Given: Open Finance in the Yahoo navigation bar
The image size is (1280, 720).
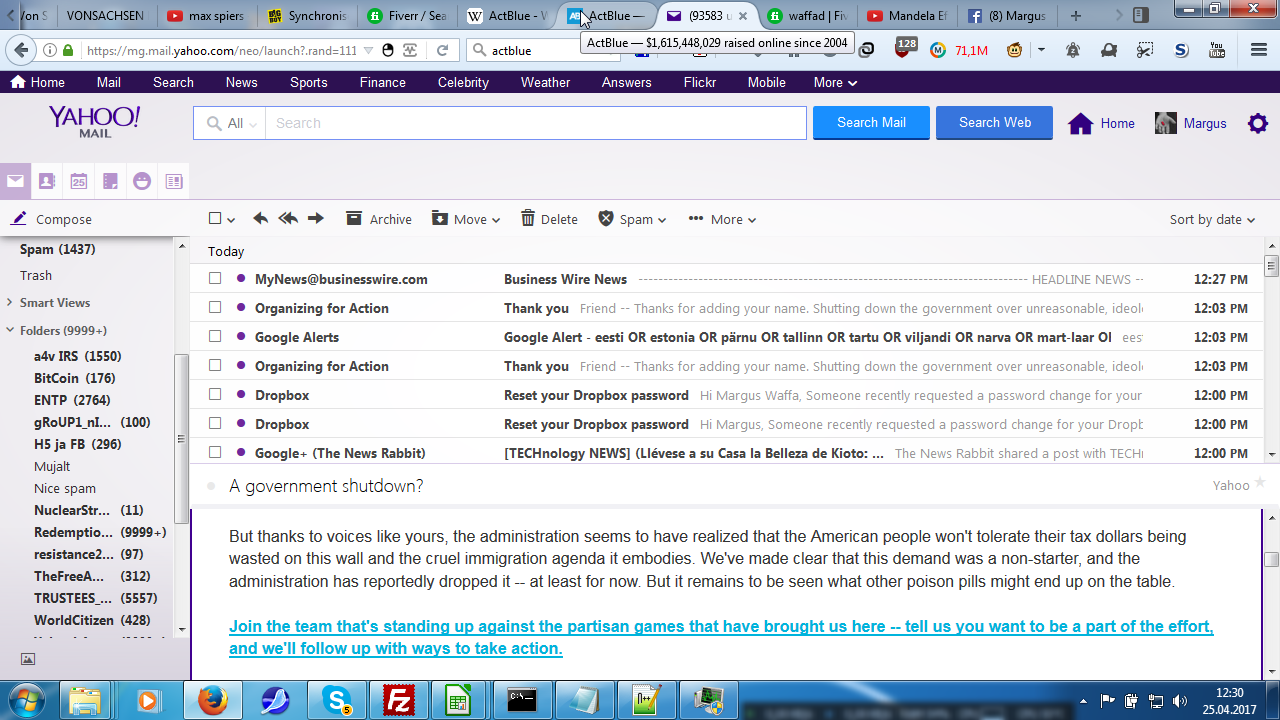Looking at the screenshot, I should tap(383, 82).
